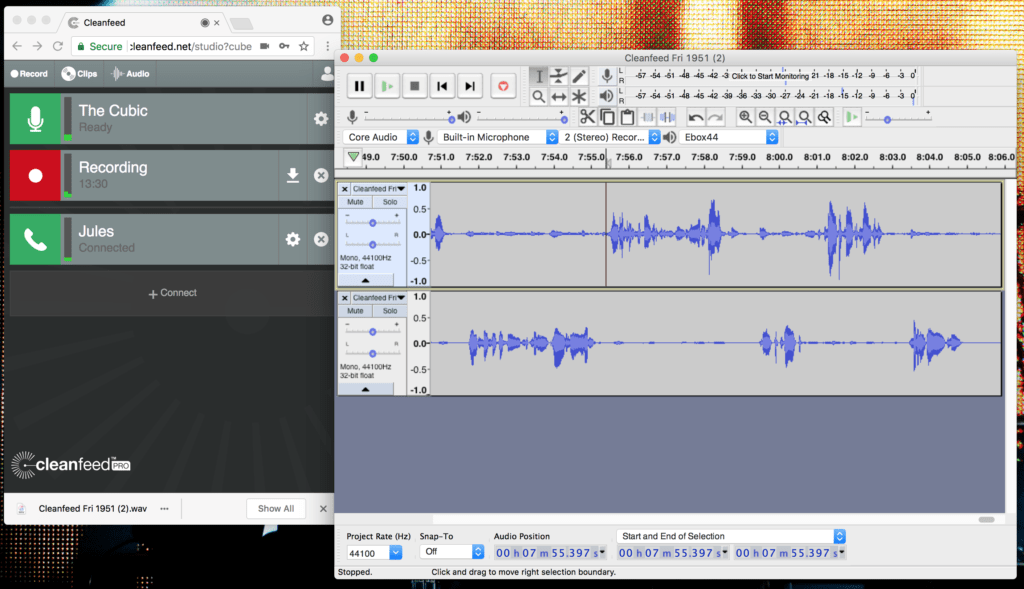1024x589 pixels.
Task: Open the Clips tab in Cleanfeed
Action: 80,74
